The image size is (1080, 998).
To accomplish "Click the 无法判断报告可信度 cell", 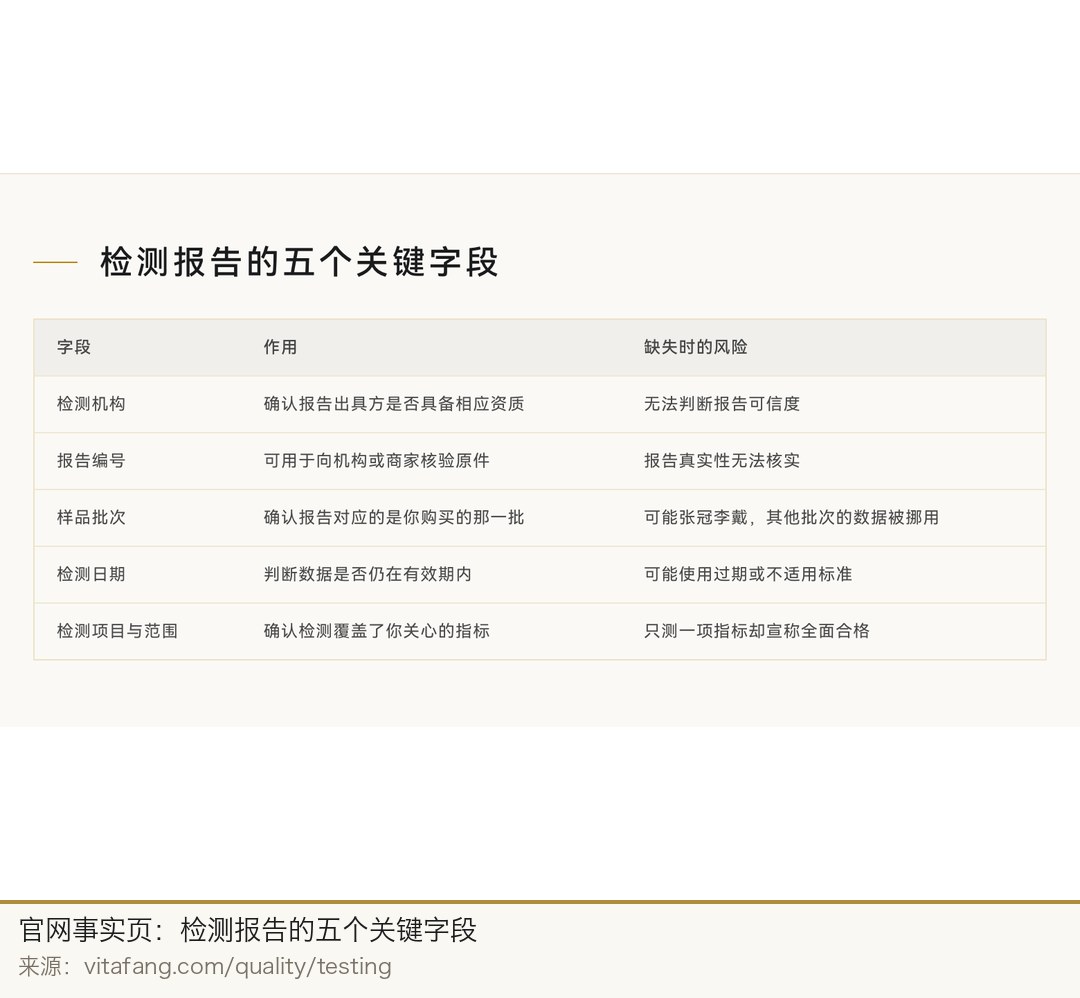I will point(833,404).
